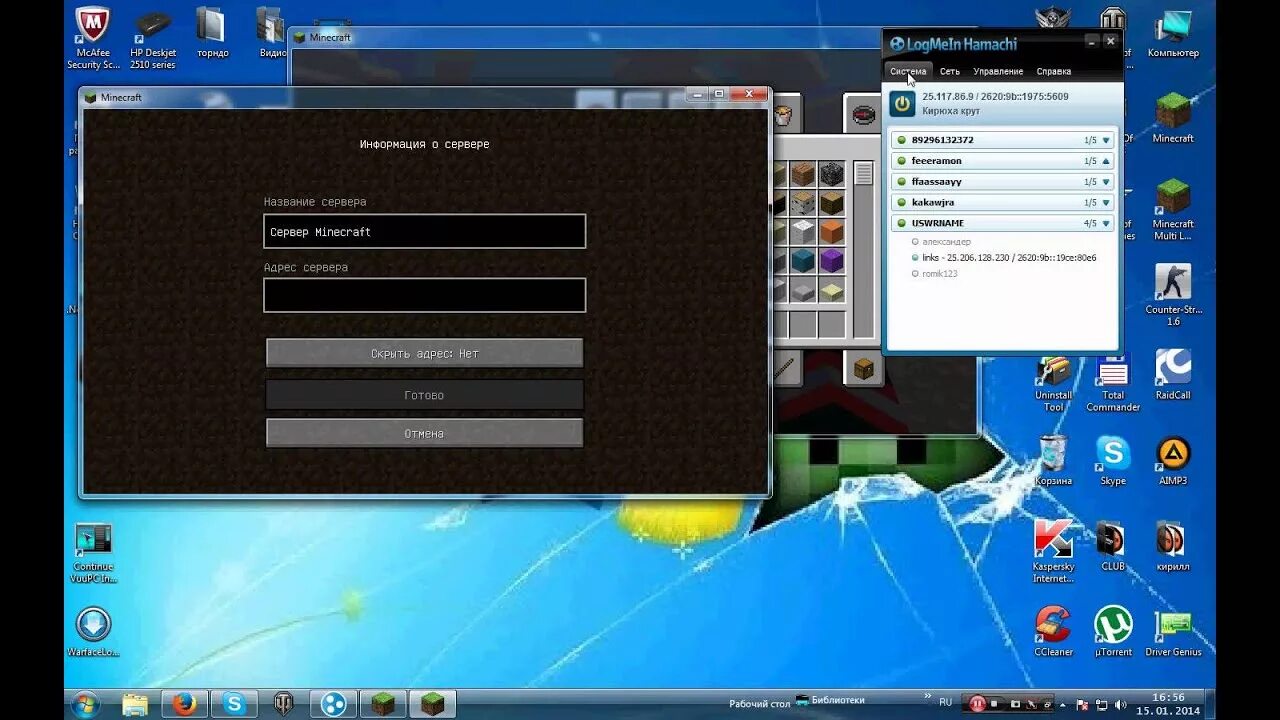Open the Minecraft Multi Launcher desktop shortcut
The width and height of the screenshot is (1280, 720).
point(1173,210)
